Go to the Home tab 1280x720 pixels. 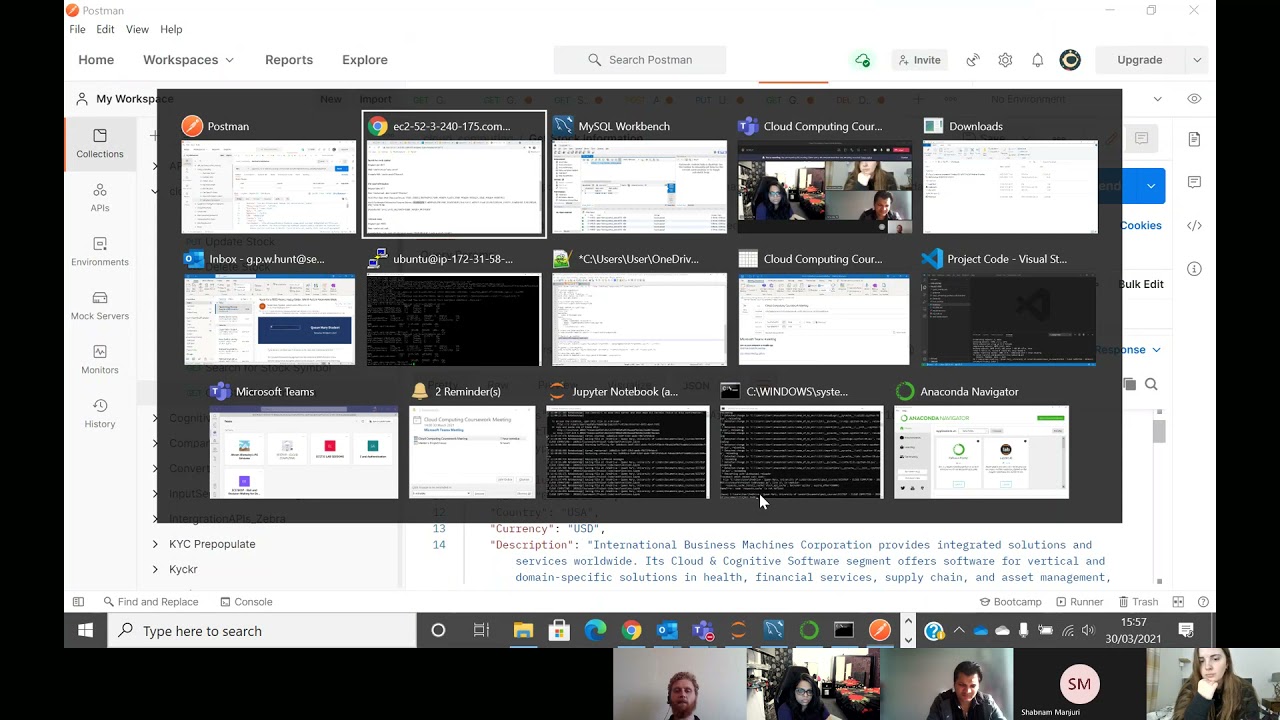[96, 60]
